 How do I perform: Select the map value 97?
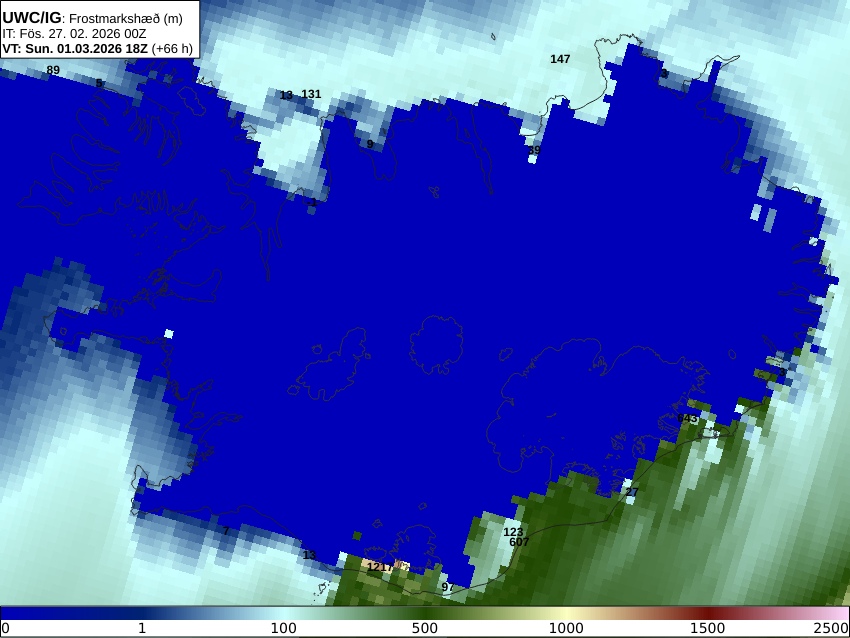point(448,587)
